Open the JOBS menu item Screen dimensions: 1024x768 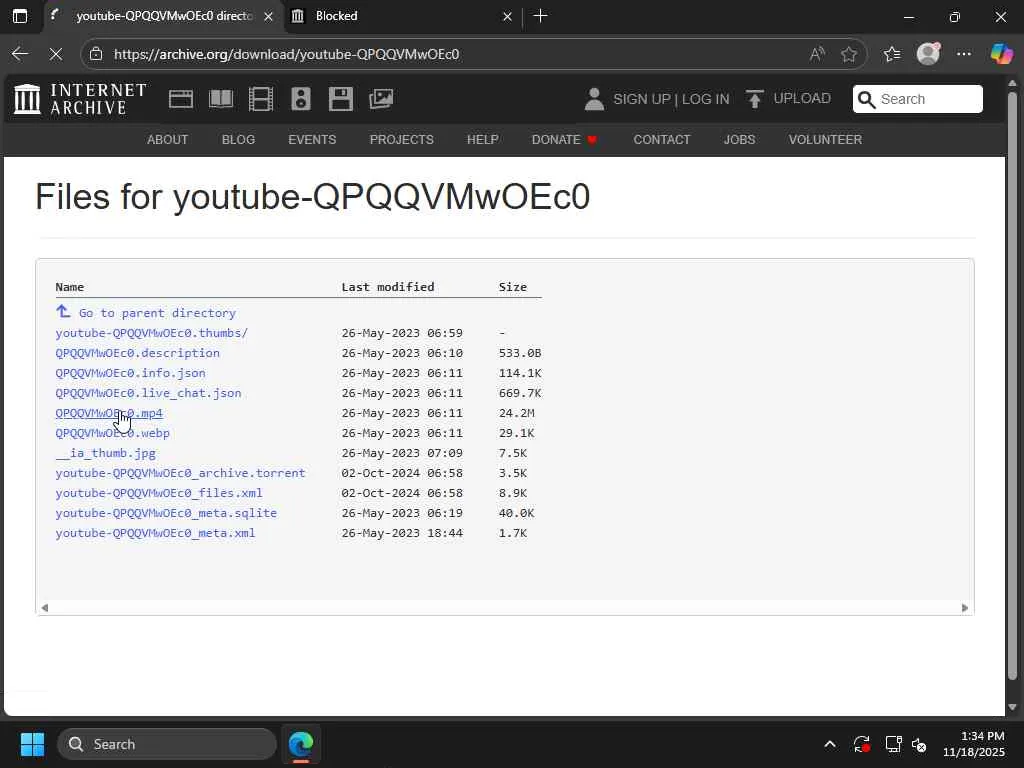pos(739,140)
